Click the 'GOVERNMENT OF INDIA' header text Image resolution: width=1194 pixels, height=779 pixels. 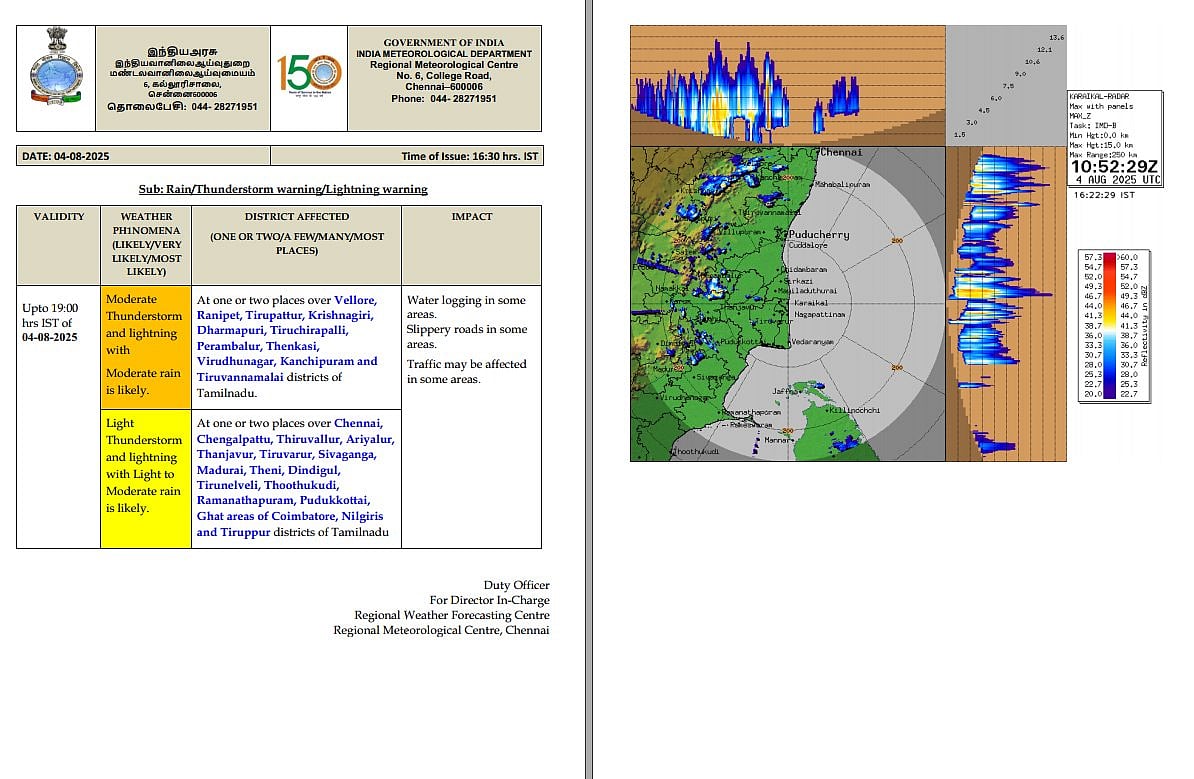point(444,43)
